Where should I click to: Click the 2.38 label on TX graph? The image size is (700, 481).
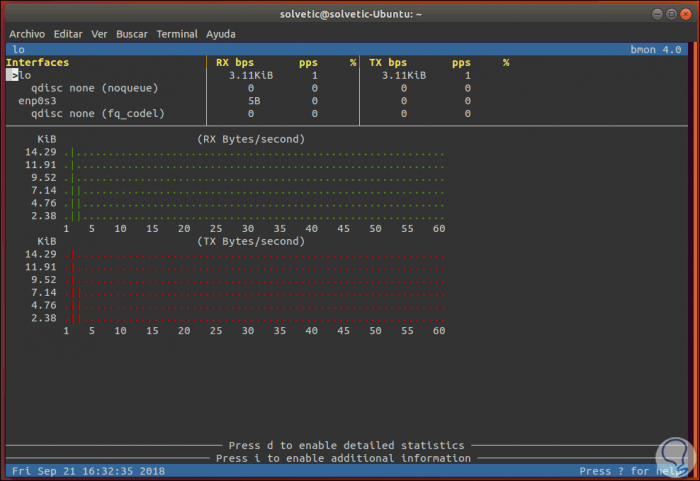pyautogui.click(x=44, y=318)
